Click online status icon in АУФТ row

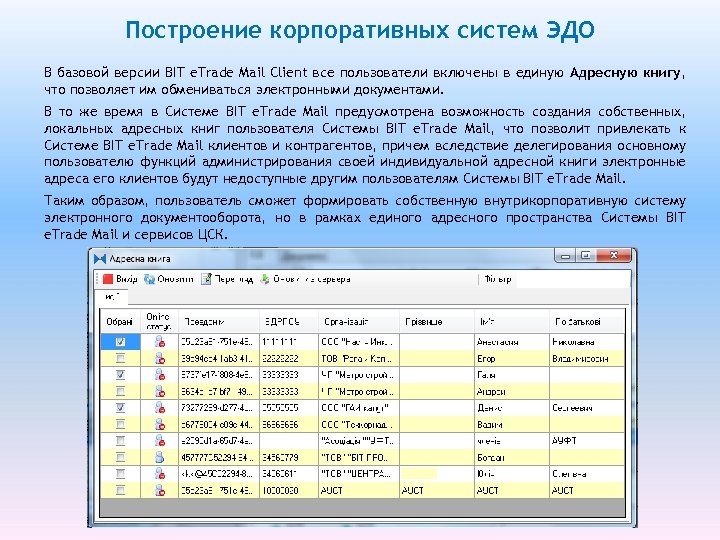[159, 441]
